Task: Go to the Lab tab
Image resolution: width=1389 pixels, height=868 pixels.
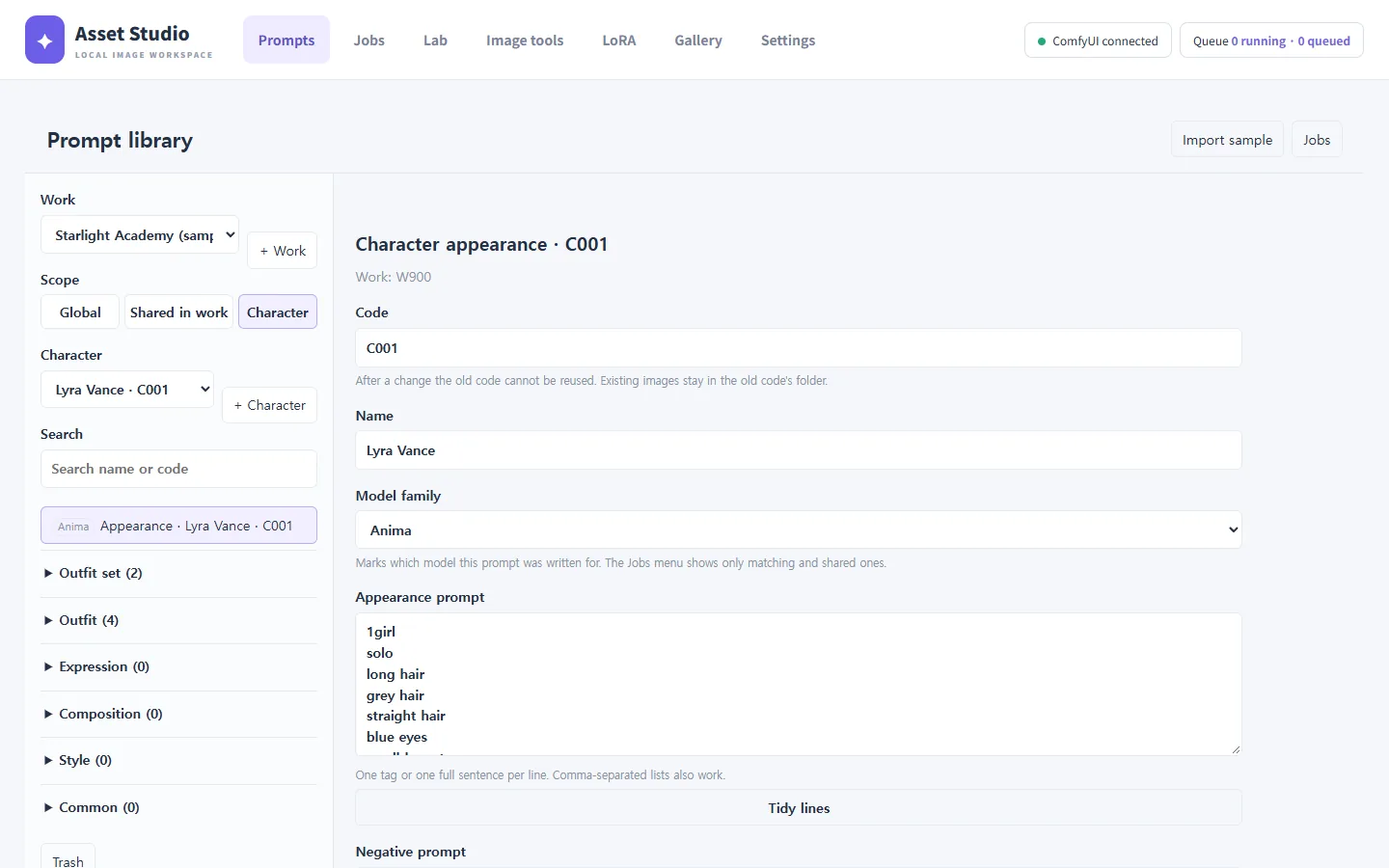Action: (x=435, y=40)
